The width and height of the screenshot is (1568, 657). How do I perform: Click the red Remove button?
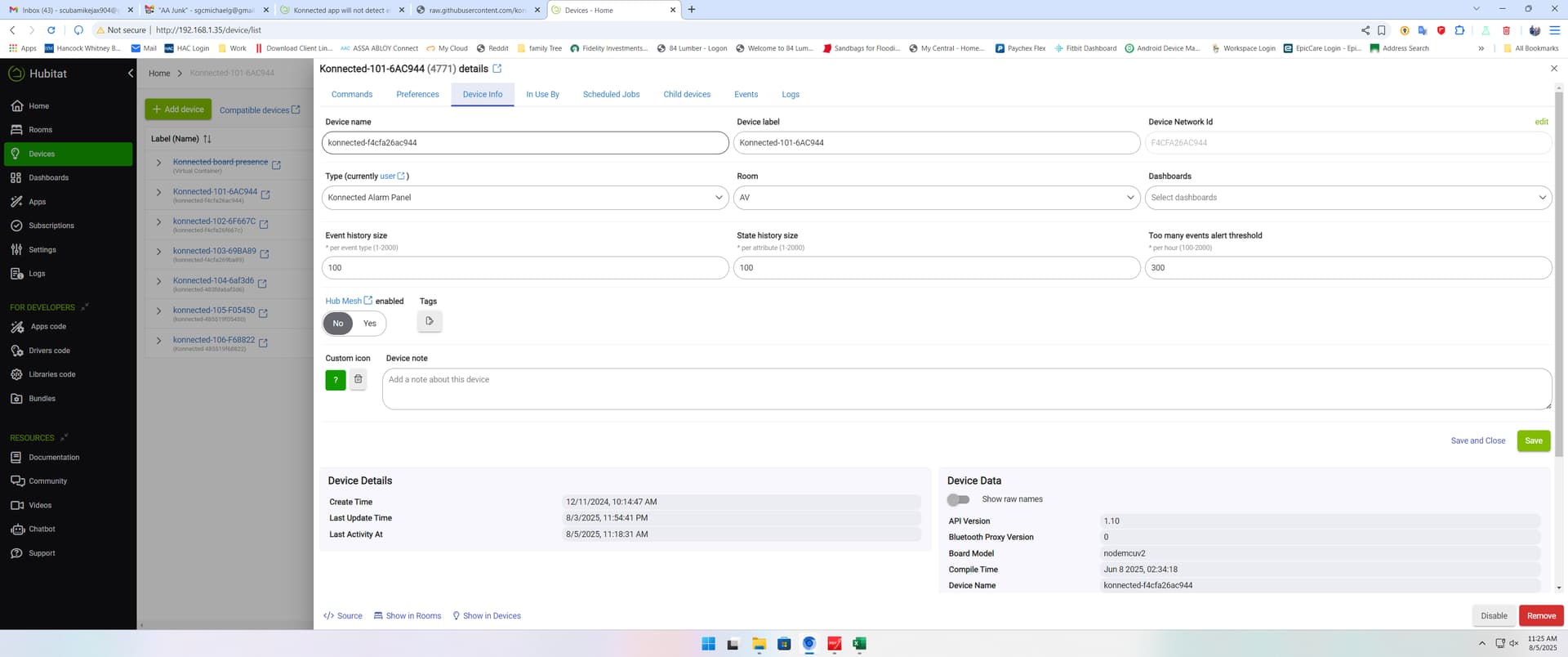coord(1541,616)
